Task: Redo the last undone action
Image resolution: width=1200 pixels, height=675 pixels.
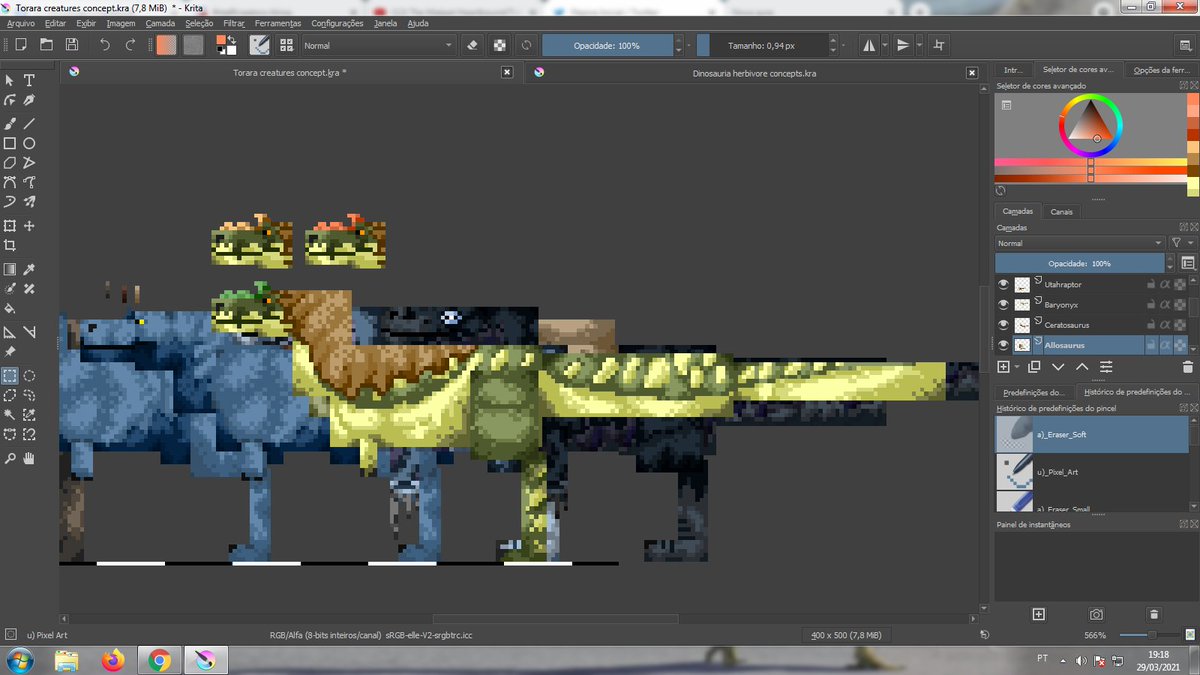Action: pos(131,45)
